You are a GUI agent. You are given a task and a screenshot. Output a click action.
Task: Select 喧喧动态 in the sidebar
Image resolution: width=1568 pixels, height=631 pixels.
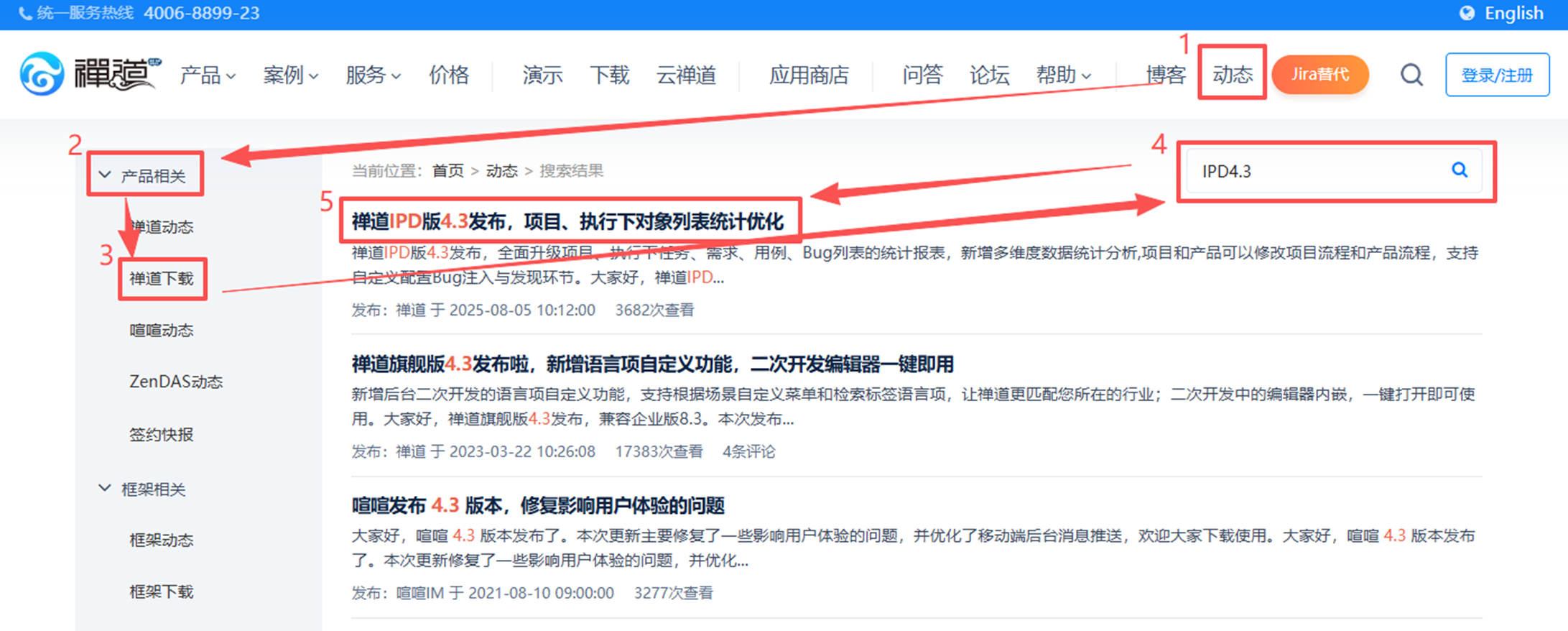click(162, 331)
